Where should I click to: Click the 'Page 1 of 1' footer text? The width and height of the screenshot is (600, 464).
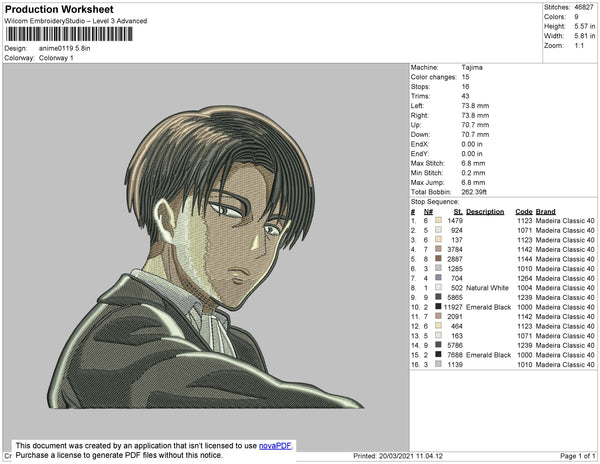[578, 456]
